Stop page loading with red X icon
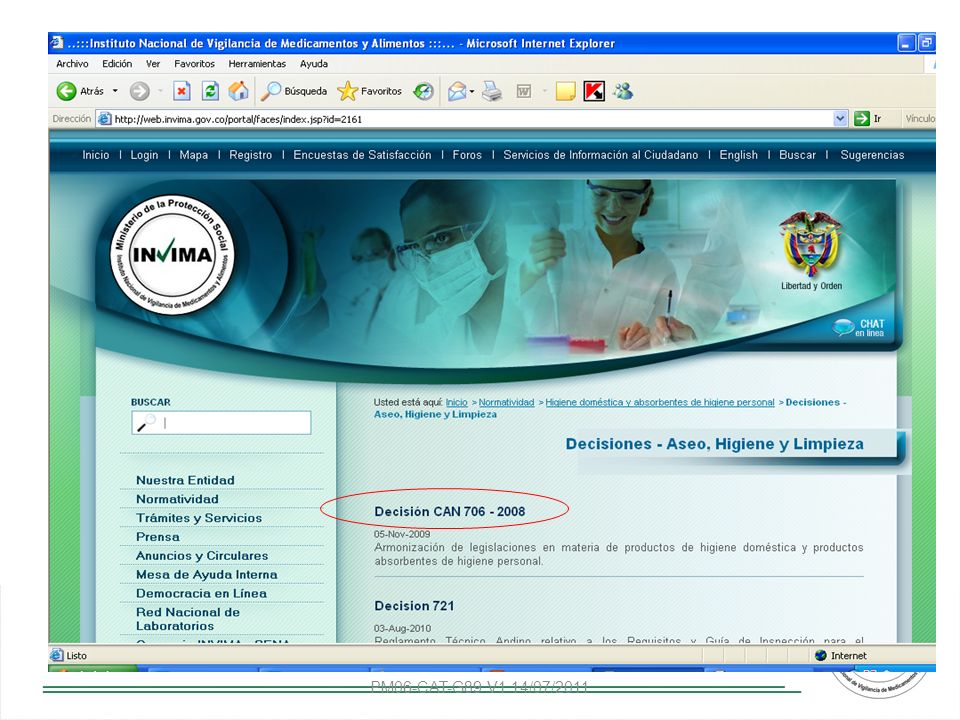Viewport: 960px width, 720px height. [181, 91]
